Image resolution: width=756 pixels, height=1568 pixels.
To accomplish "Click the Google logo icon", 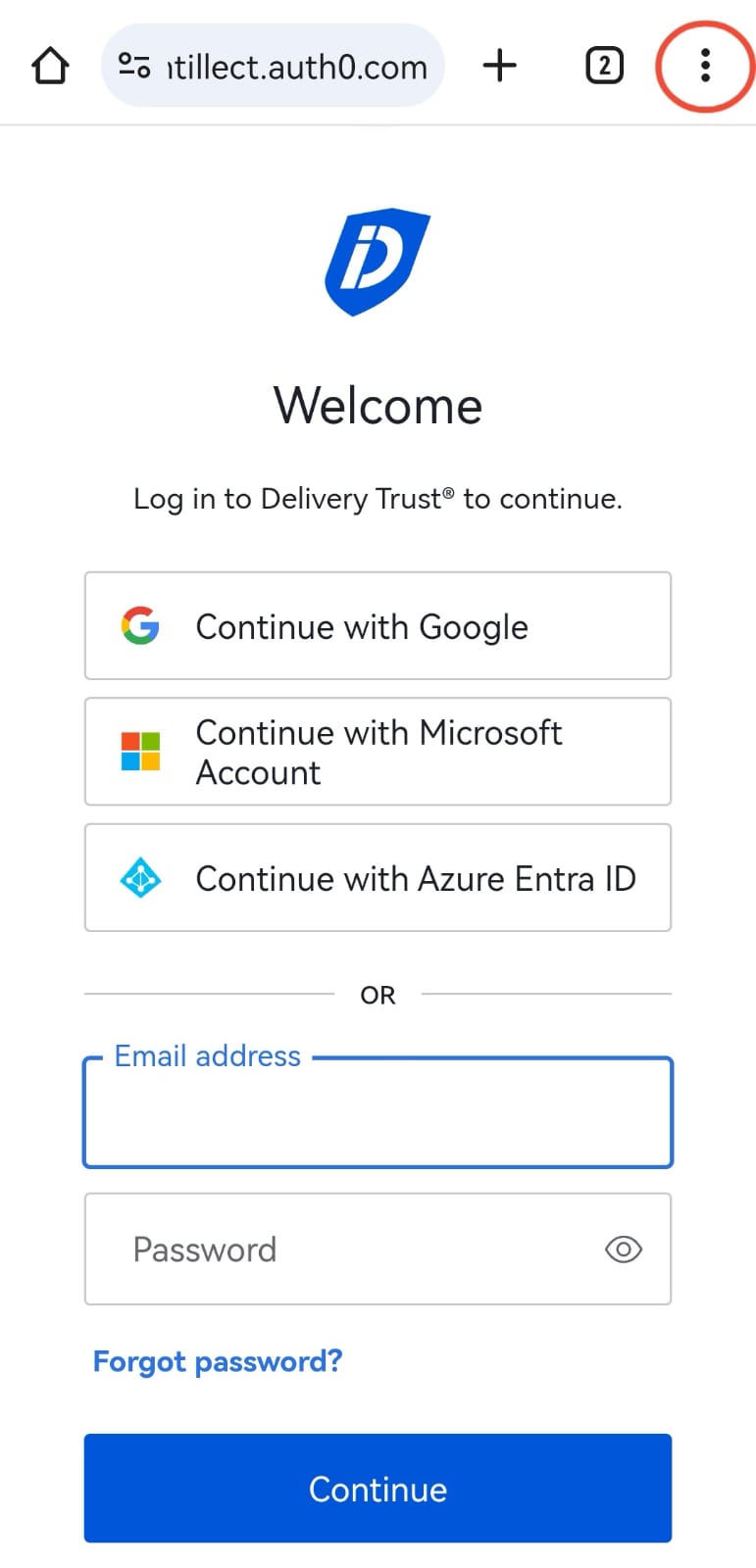I will [x=140, y=625].
